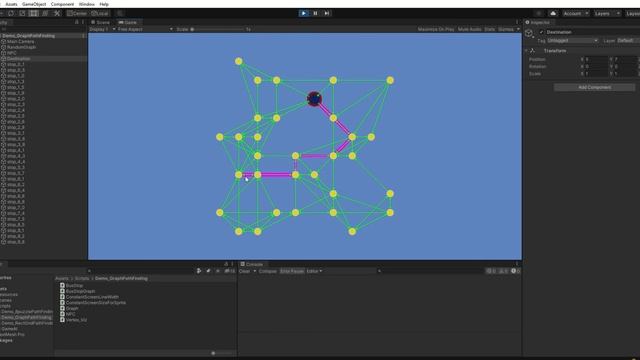Toggle Console Collapse
The height and width of the screenshot is (360, 640).
point(267,271)
